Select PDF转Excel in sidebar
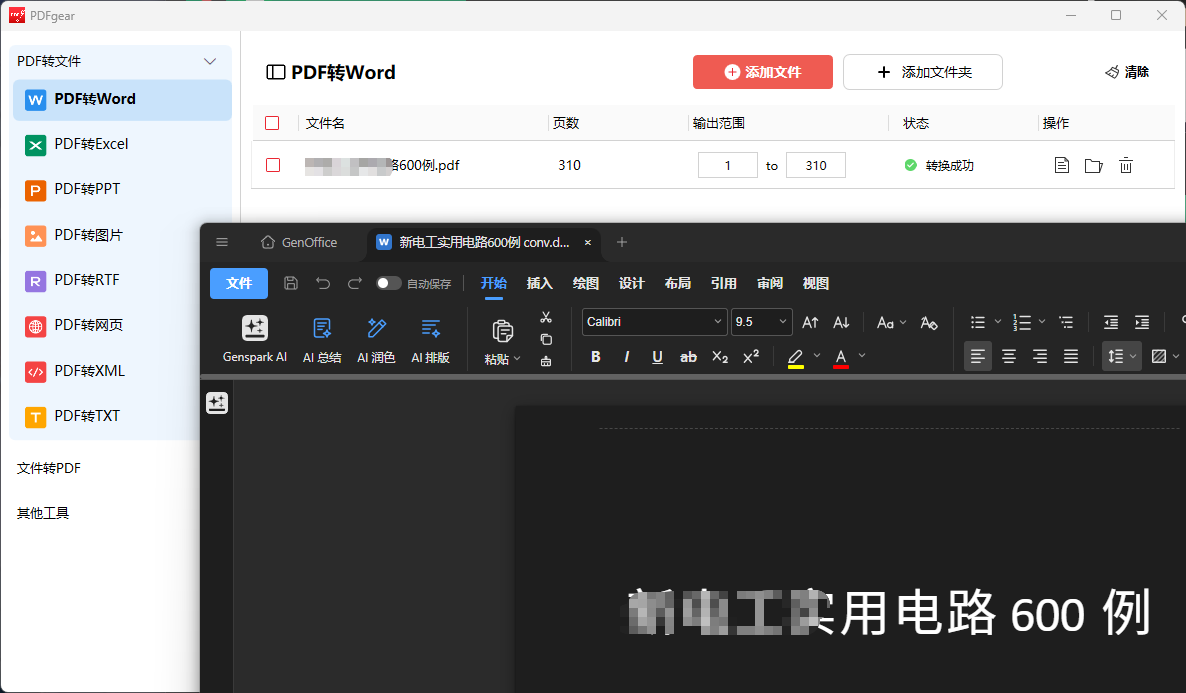The width and height of the screenshot is (1186, 693). tap(123, 144)
